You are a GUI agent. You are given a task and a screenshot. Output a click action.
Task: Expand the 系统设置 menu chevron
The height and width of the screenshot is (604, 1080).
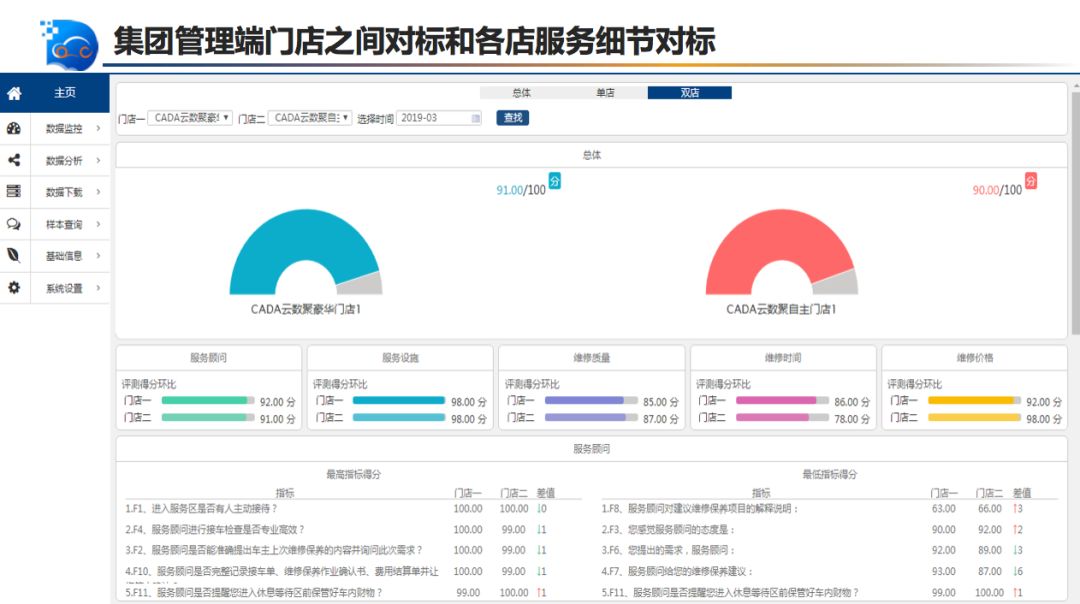98,288
